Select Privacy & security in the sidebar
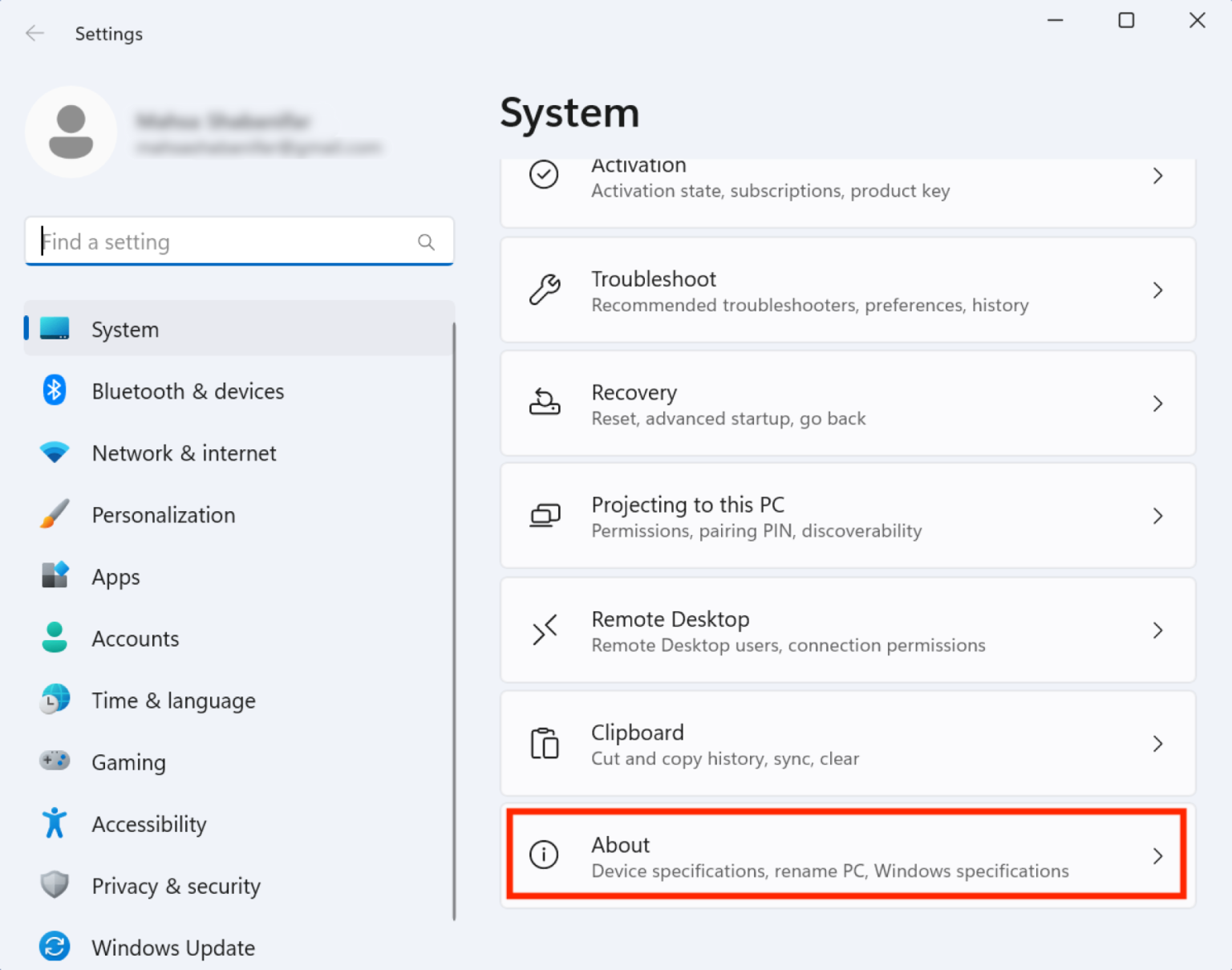Viewport: 1232px width, 970px height. 176,886
